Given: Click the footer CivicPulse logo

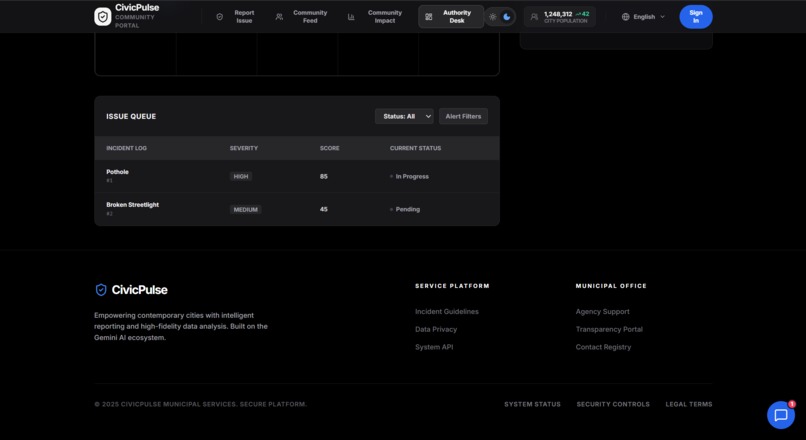Looking at the screenshot, I should (x=132, y=290).
